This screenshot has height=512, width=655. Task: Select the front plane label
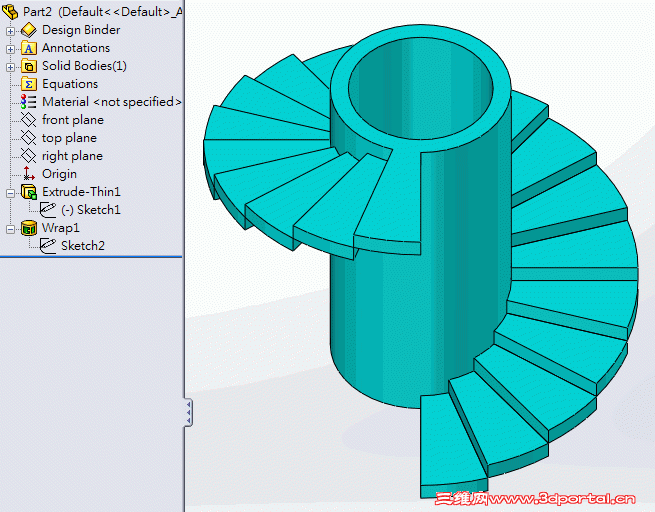pyautogui.click(x=73, y=120)
